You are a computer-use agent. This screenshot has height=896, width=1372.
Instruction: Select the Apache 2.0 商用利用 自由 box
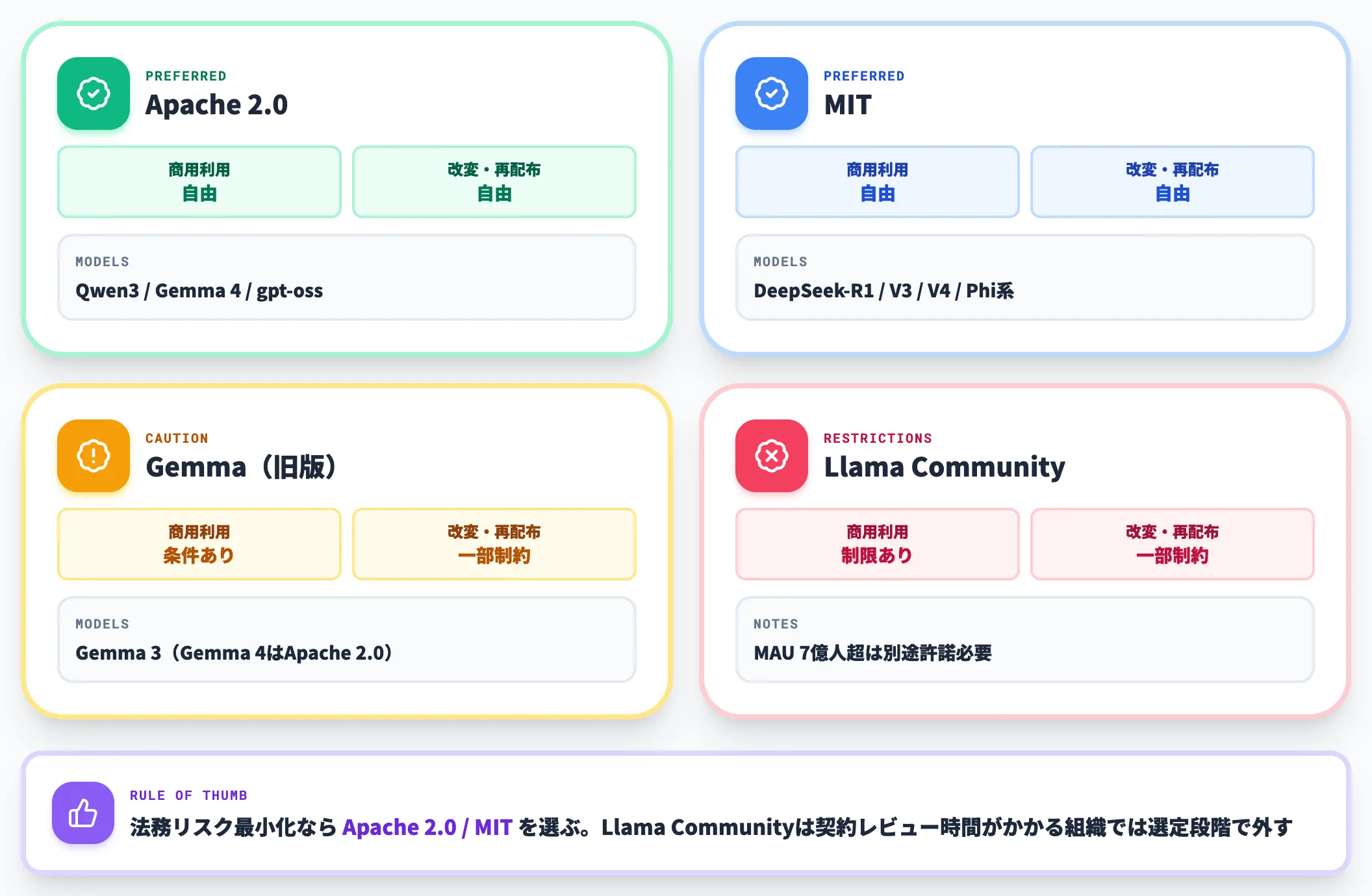coord(199,182)
